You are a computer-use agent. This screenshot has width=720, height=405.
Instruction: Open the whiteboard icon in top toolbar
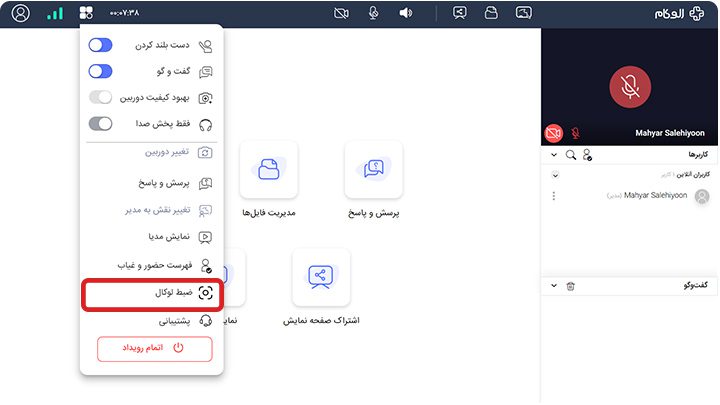[x=523, y=12]
